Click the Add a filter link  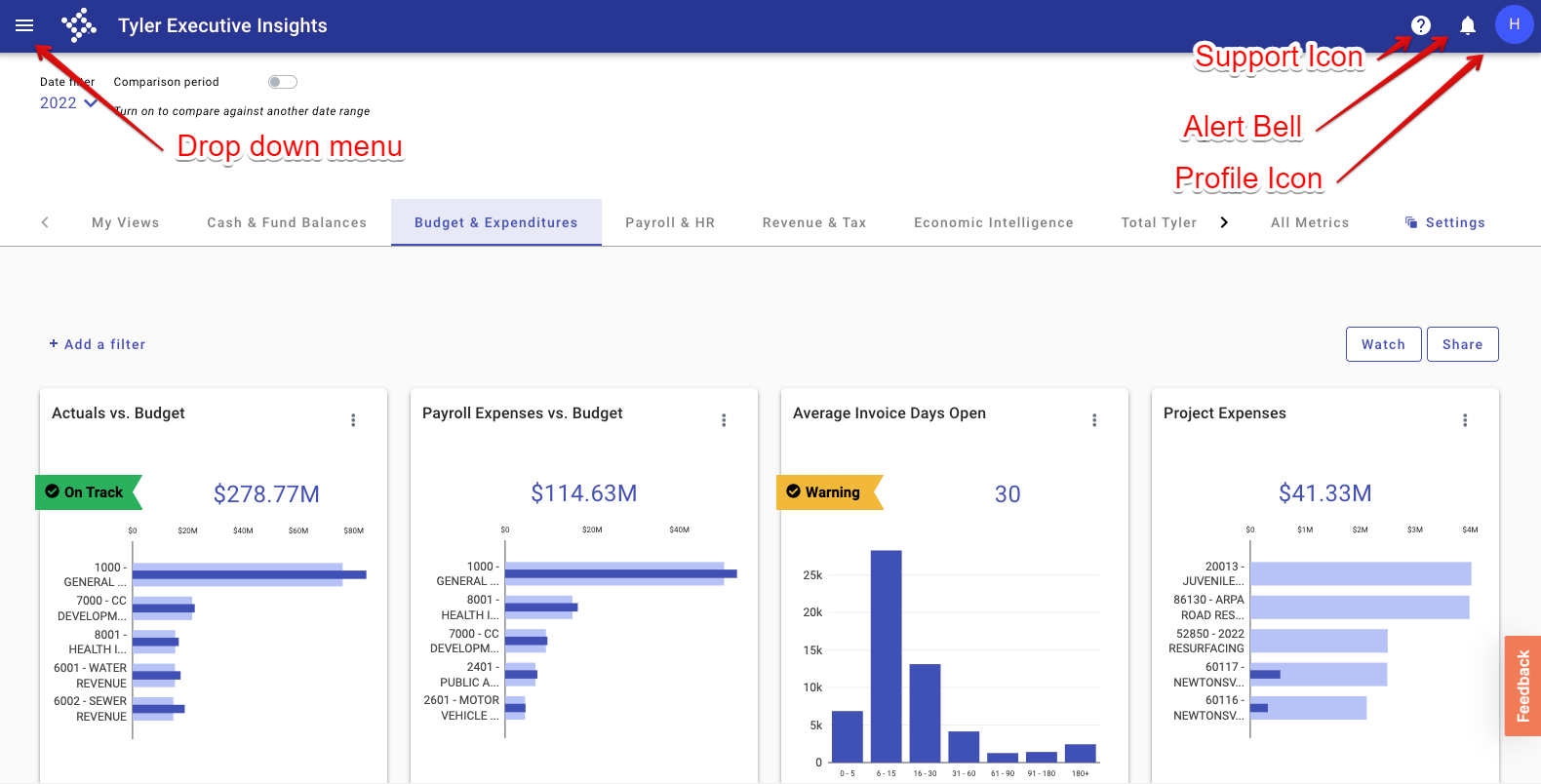tap(98, 344)
